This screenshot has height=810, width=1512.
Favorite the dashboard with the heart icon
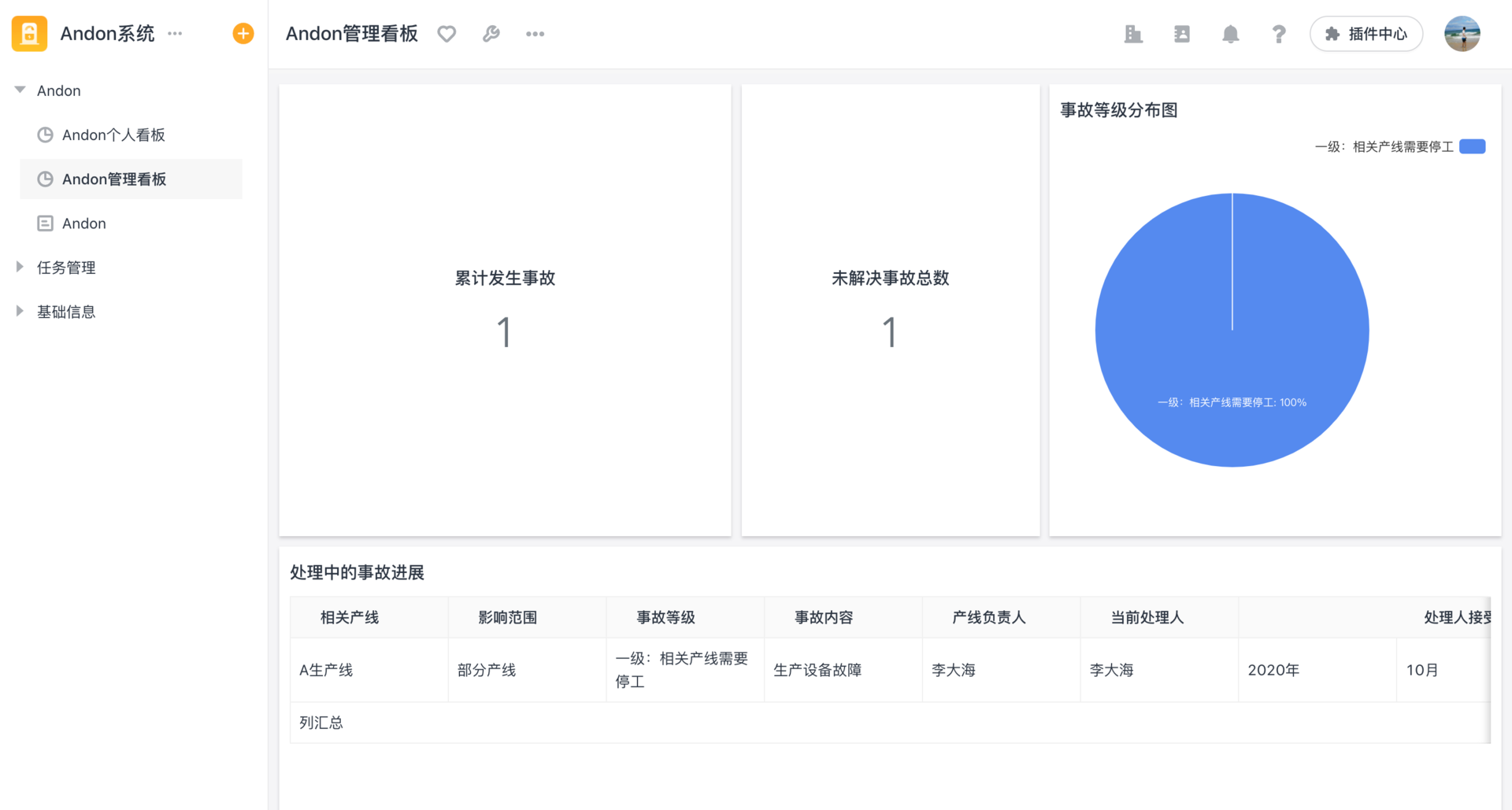click(447, 34)
